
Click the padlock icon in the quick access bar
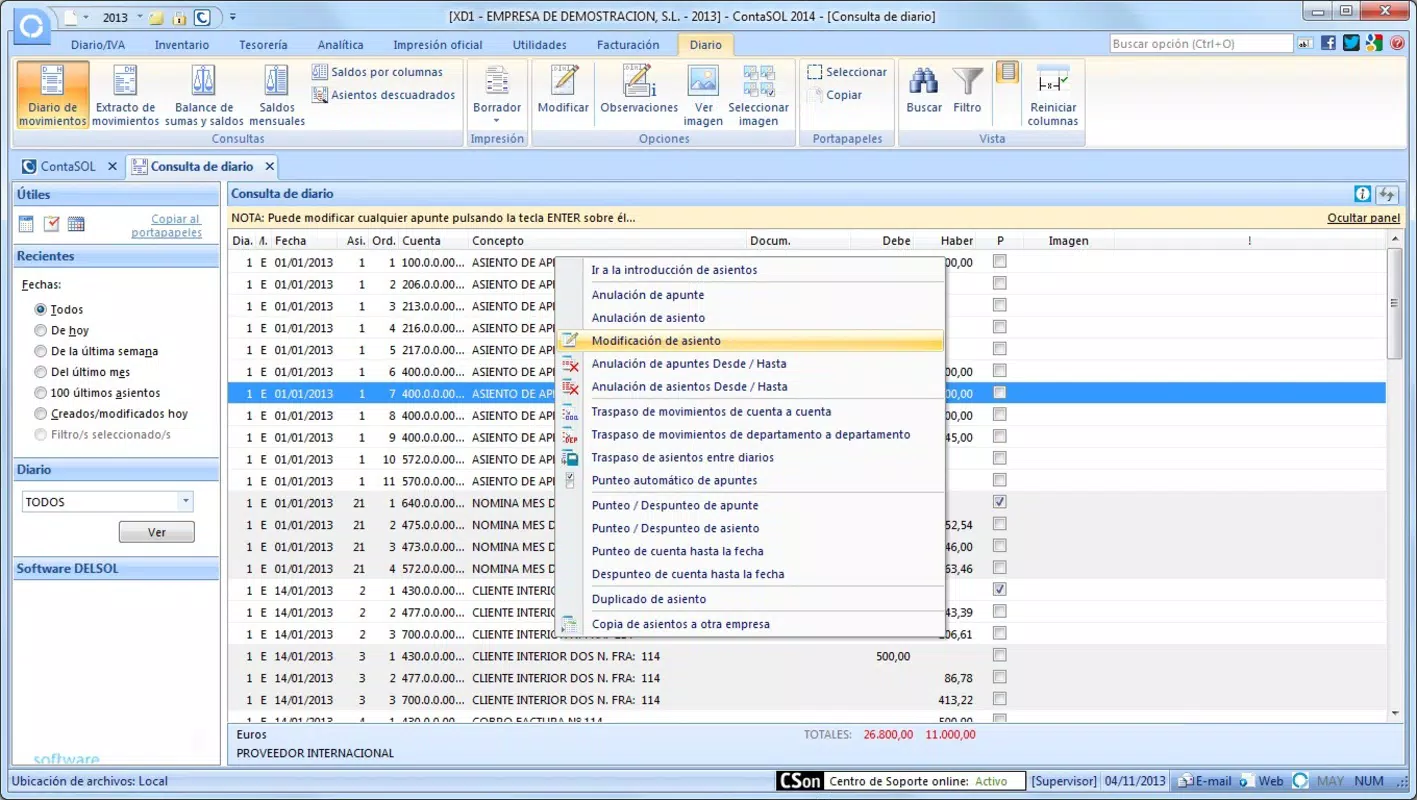coord(180,18)
